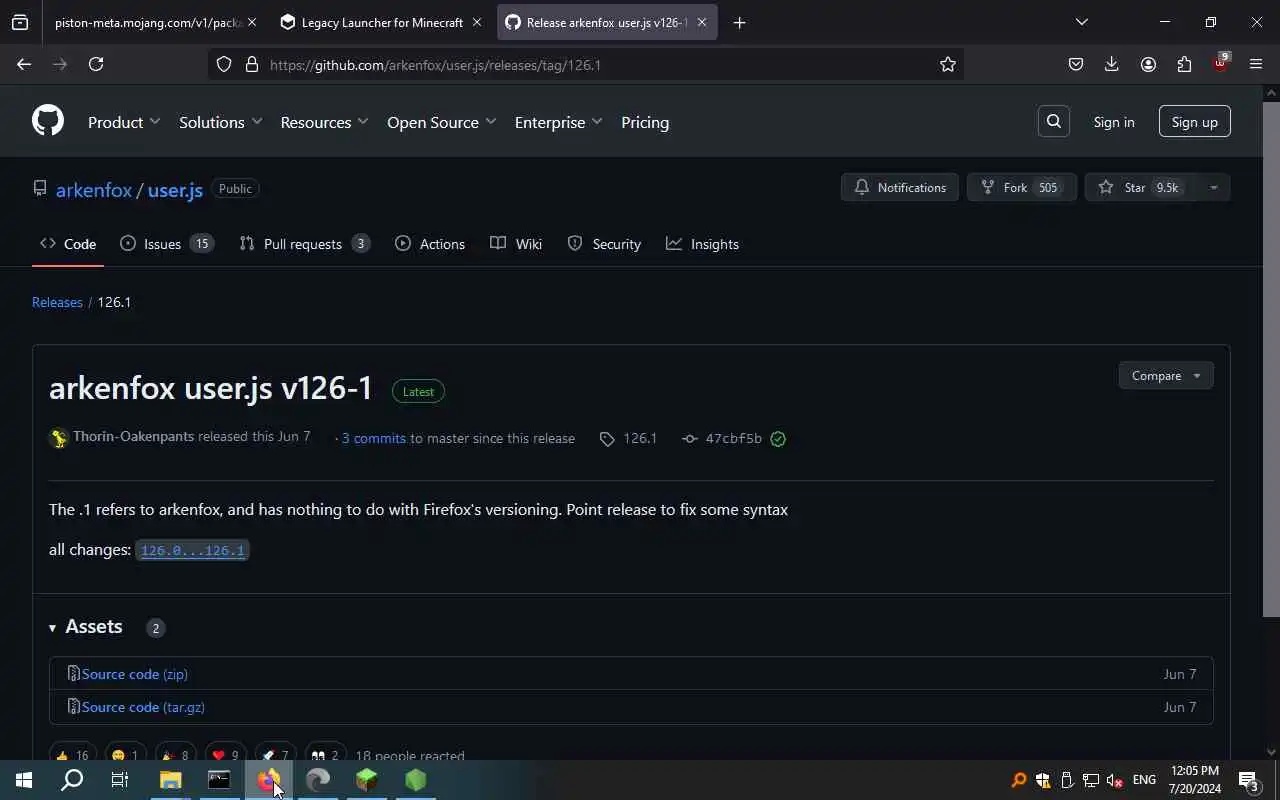Expand the Resources menu
1280x800 pixels.
325,122
